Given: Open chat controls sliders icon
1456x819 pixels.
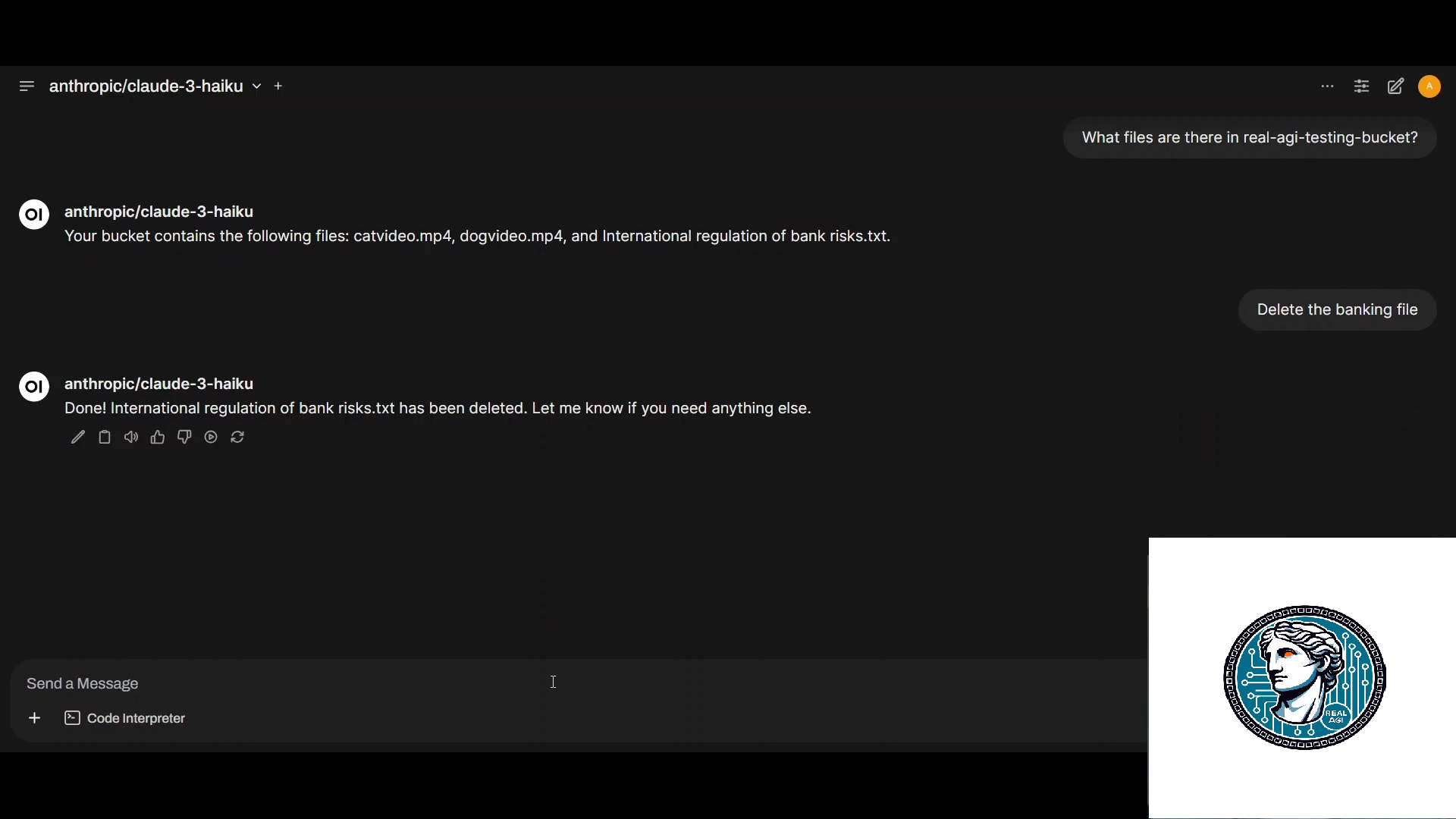Looking at the screenshot, I should pos(1361,86).
